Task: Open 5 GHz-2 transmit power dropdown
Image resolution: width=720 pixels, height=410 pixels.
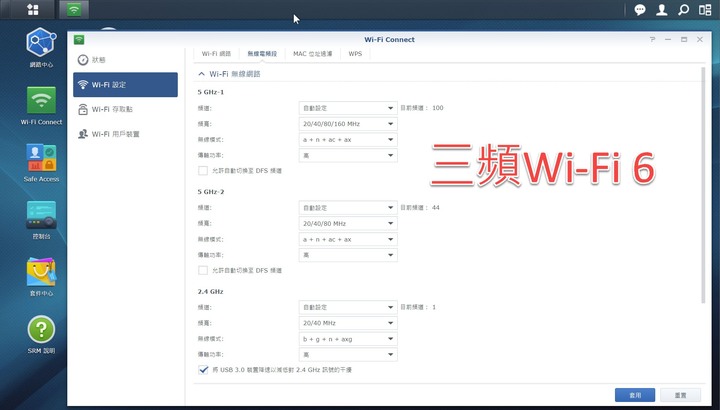Action: pyautogui.click(x=348, y=255)
